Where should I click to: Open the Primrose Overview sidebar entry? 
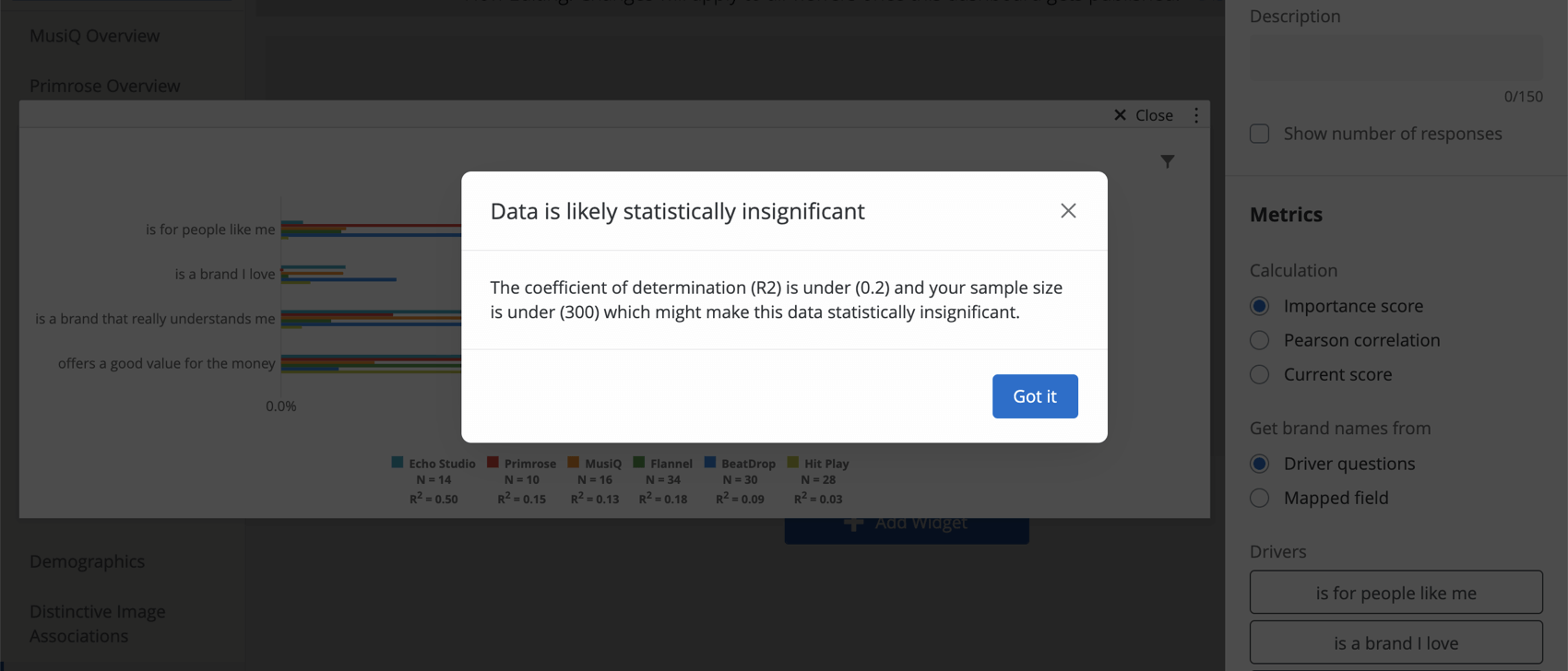[x=106, y=85]
